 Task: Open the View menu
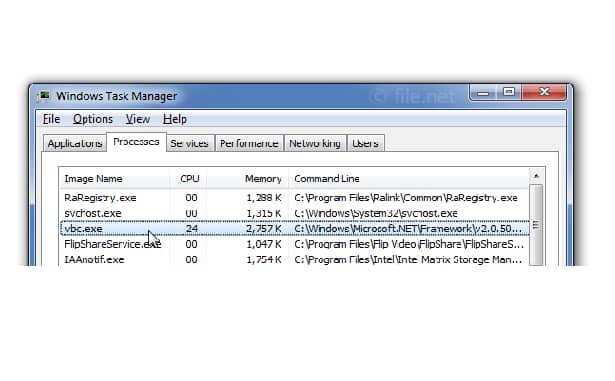137,119
